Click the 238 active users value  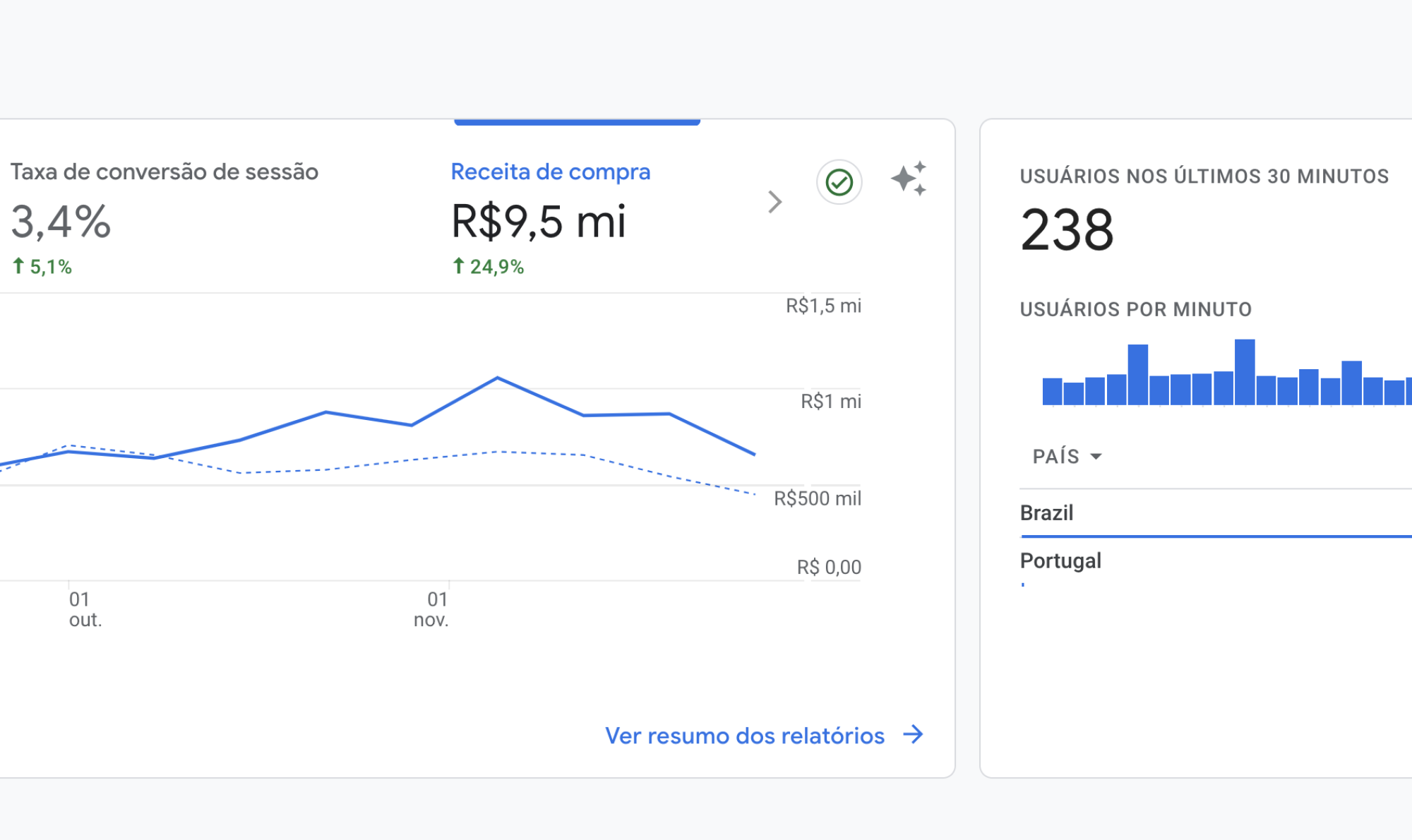(1067, 230)
